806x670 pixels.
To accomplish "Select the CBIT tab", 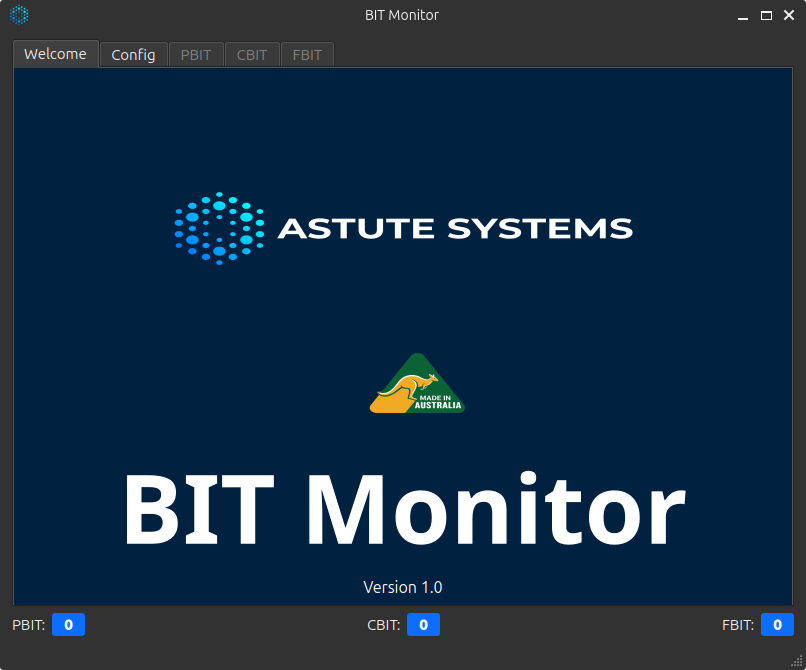I will click(x=251, y=54).
